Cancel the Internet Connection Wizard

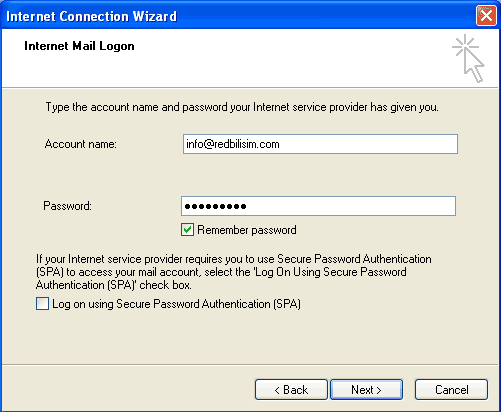tap(451, 389)
